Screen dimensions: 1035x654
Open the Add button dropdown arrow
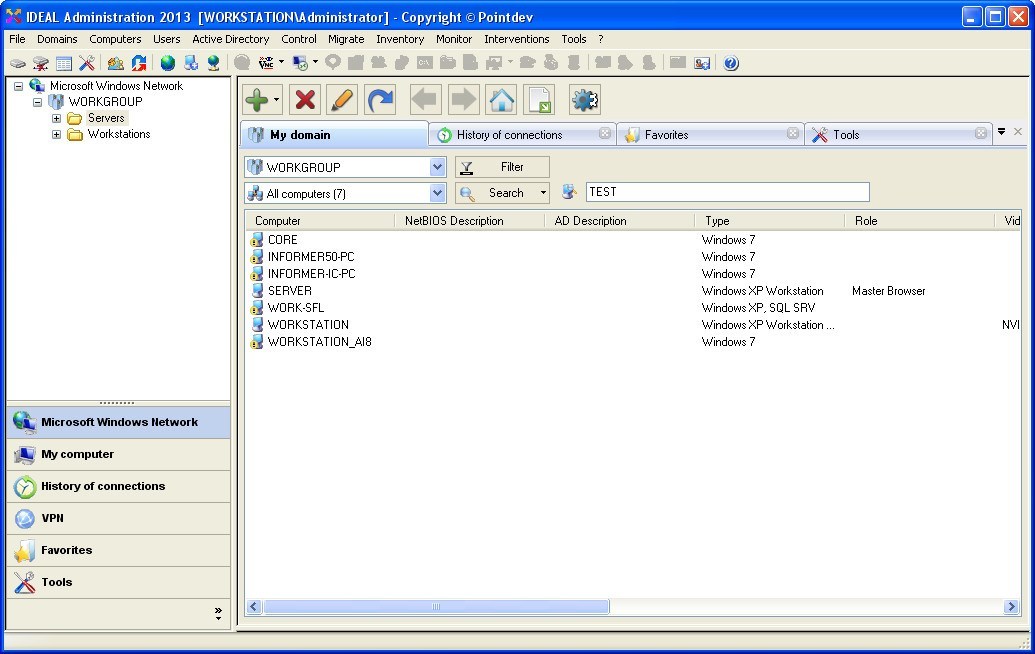coord(277,100)
